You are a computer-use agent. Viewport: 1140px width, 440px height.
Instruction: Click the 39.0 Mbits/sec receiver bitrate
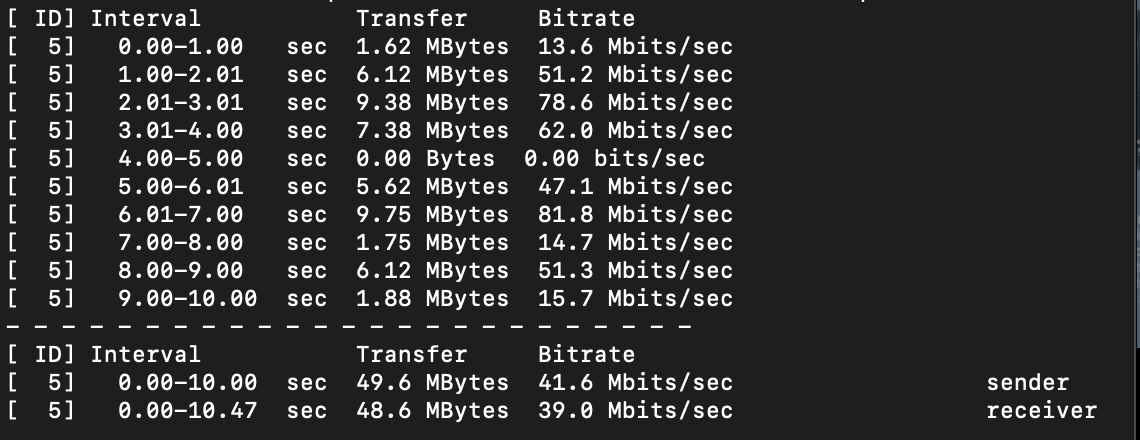pyautogui.click(x=635, y=411)
